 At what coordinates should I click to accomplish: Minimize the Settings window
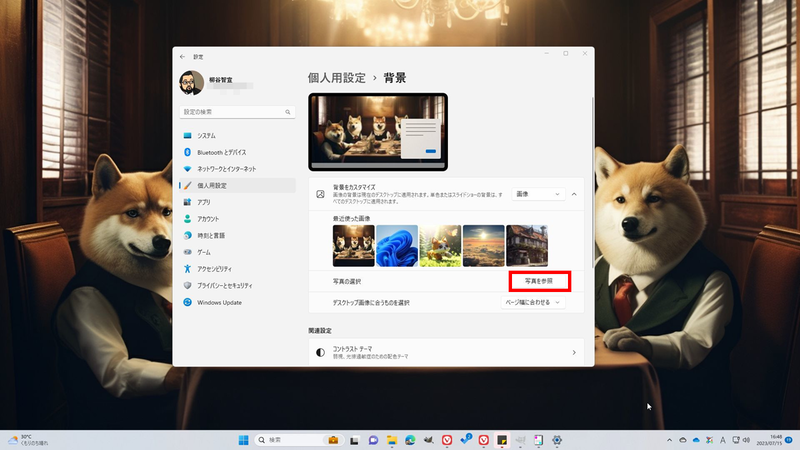(x=546, y=54)
